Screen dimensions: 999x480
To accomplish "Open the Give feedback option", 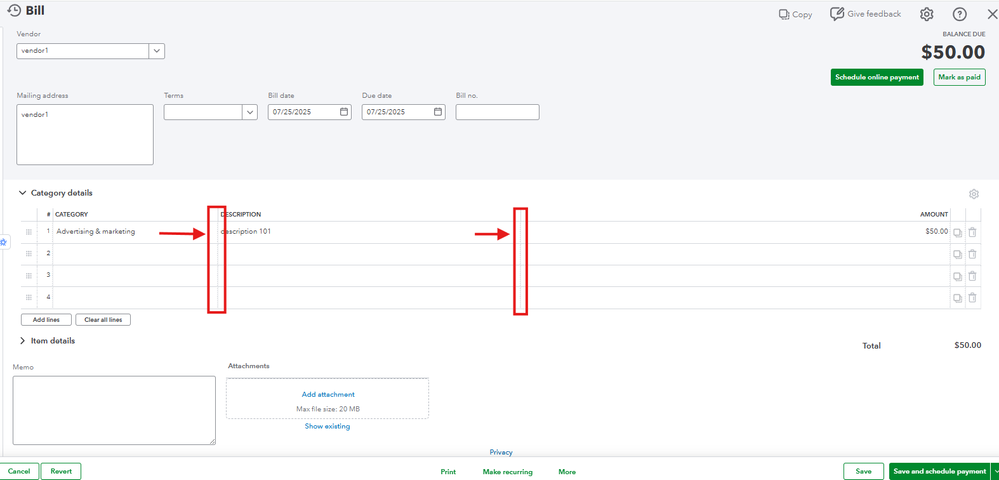I will pos(865,14).
